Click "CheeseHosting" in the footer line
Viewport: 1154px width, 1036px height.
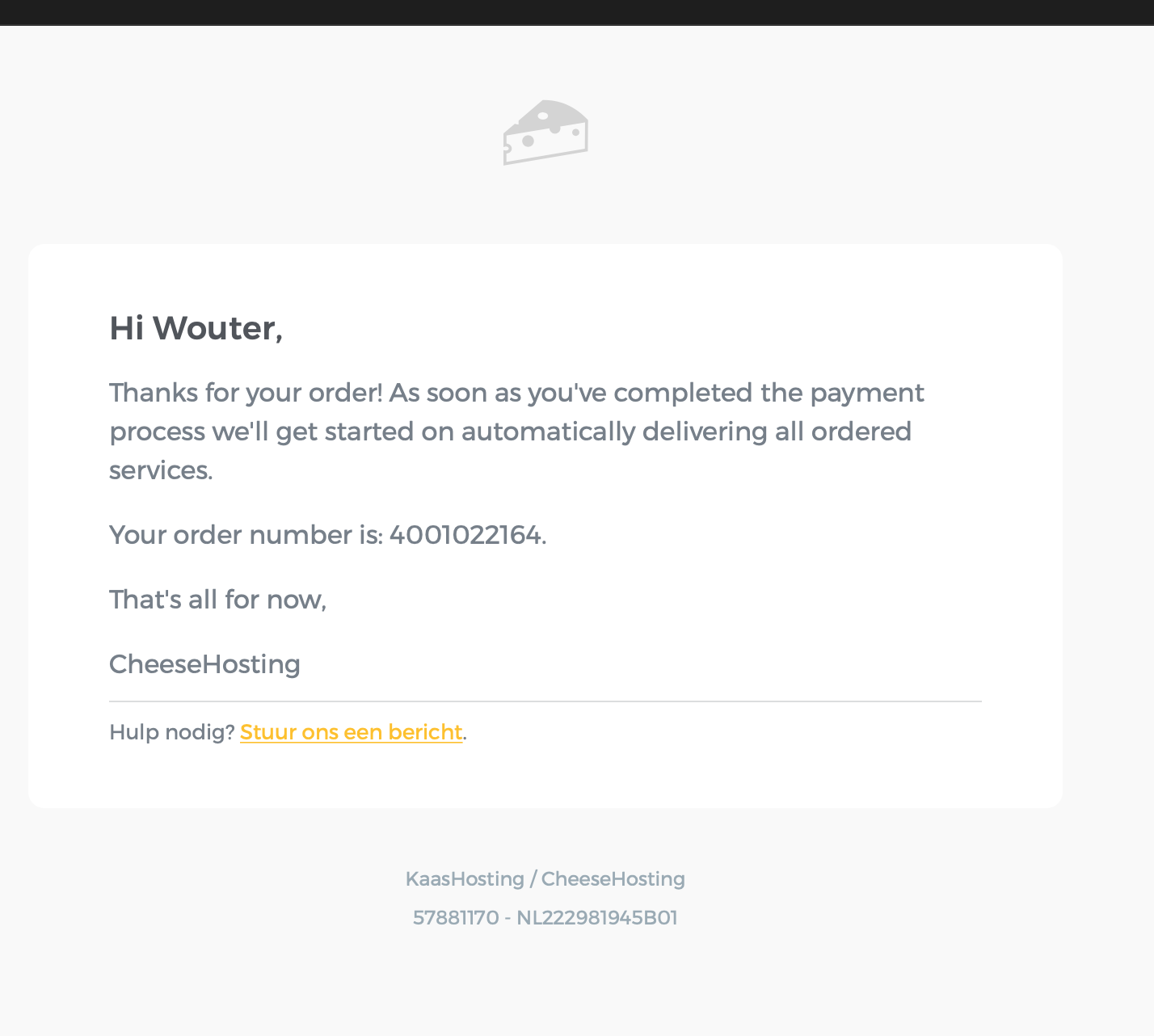pos(613,879)
